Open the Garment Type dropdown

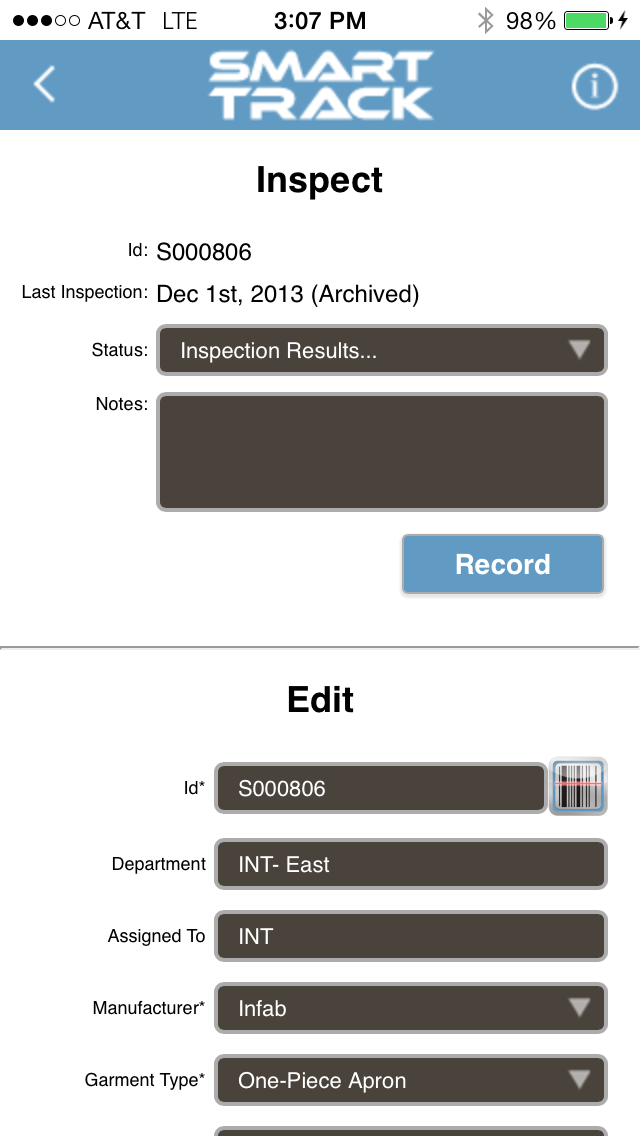coord(410,1080)
